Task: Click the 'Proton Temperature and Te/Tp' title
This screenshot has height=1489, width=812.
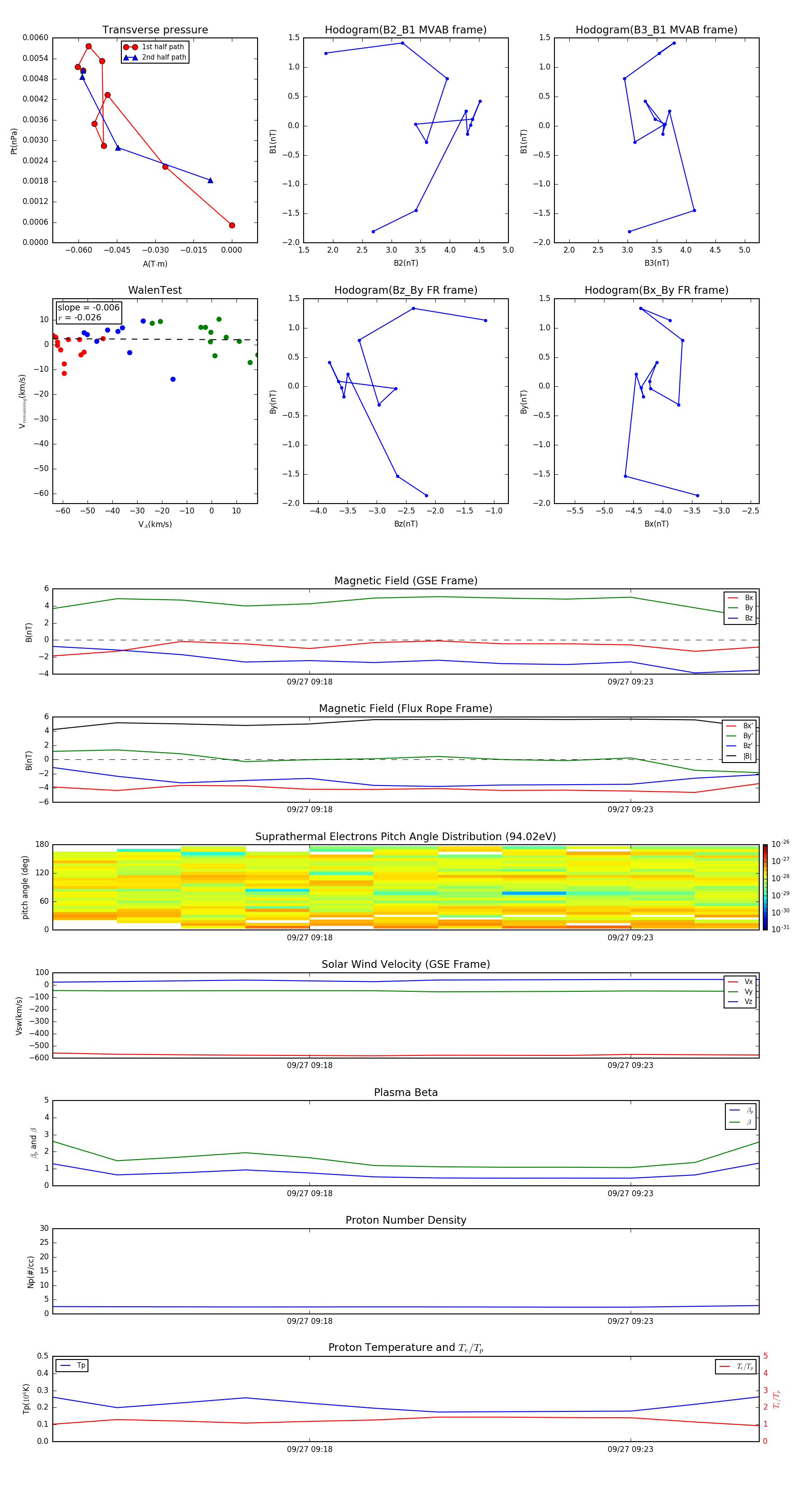Action: pos(406,1348)
